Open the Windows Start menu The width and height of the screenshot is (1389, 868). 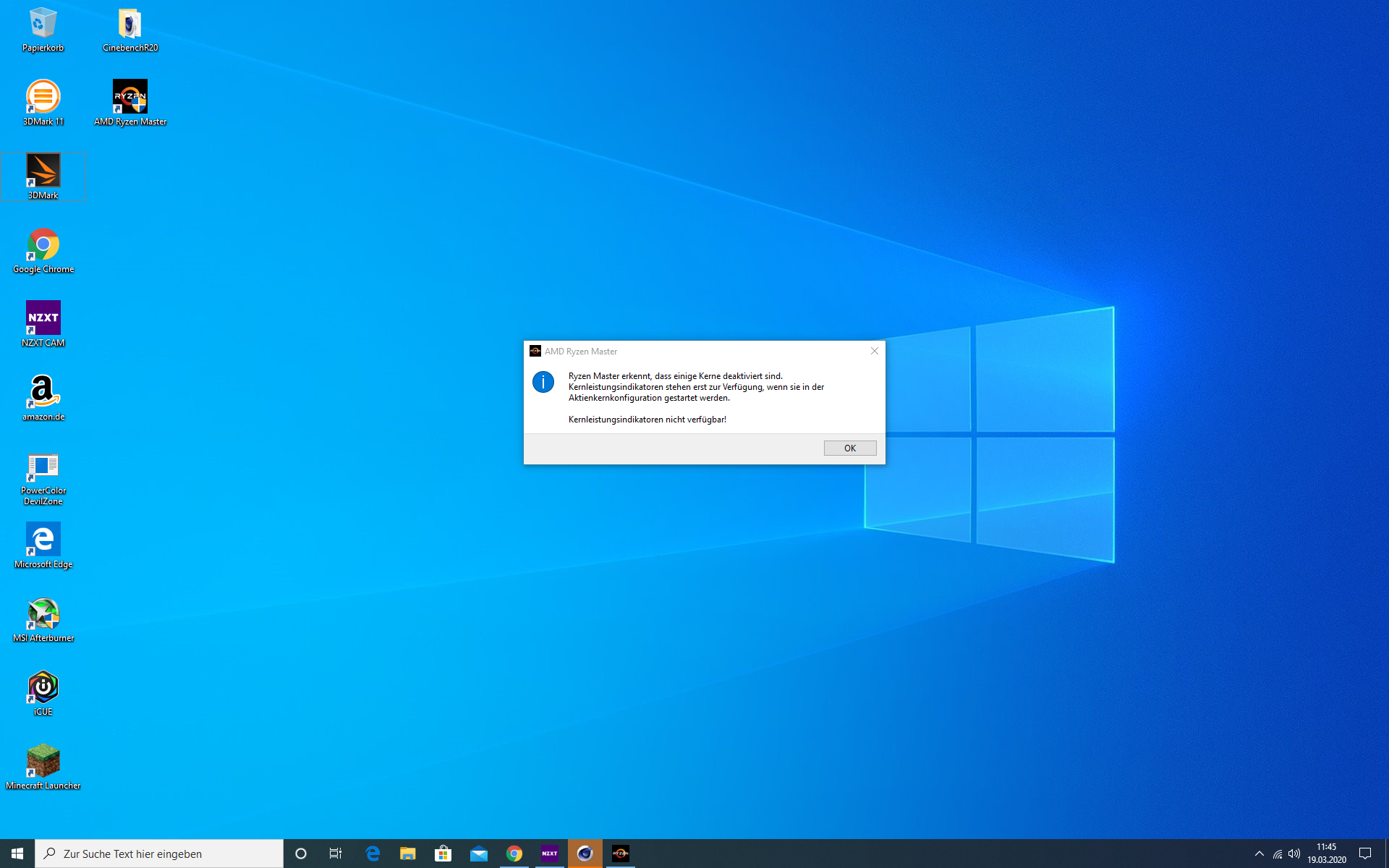click(x=17, y=854)
